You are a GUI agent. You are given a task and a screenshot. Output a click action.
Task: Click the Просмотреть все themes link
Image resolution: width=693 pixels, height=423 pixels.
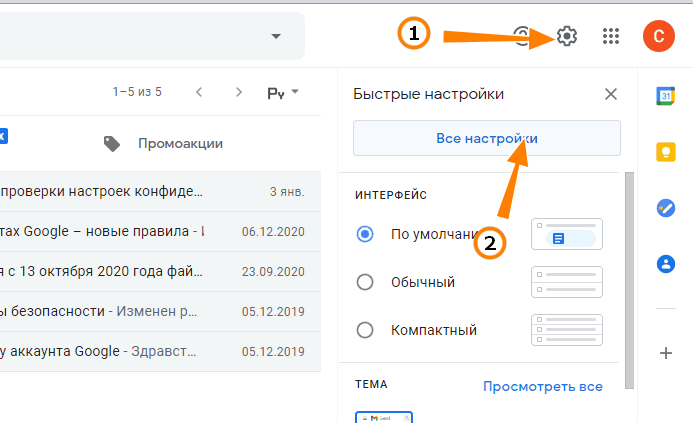click(542, 386)
